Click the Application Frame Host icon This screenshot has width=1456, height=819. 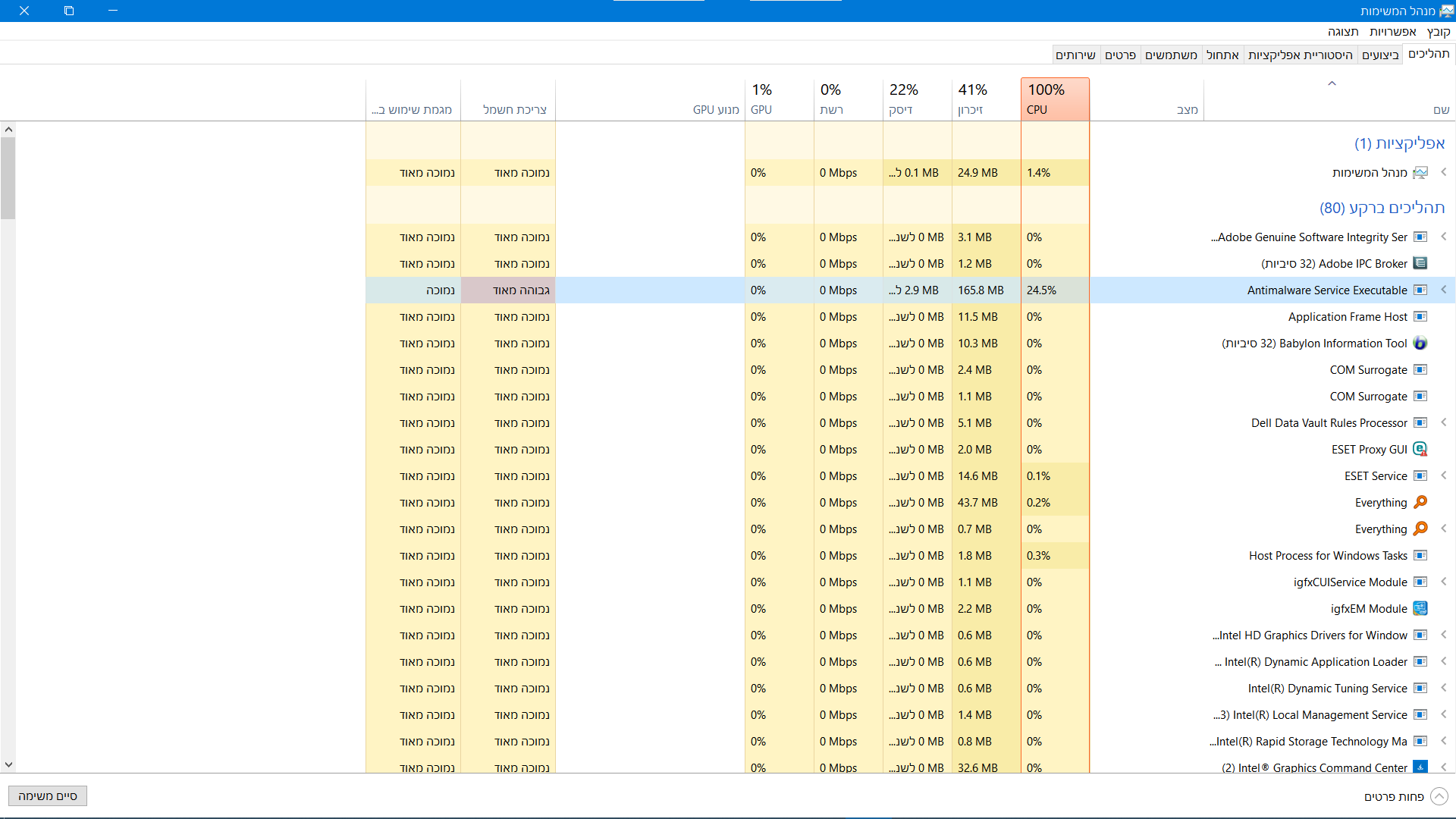[x=1420, y=317]
